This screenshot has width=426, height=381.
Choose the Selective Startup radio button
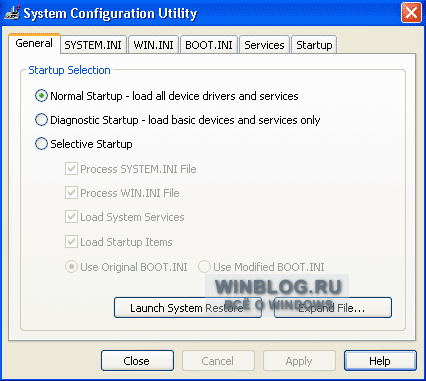pyautogui.click(x=41, y=144)
